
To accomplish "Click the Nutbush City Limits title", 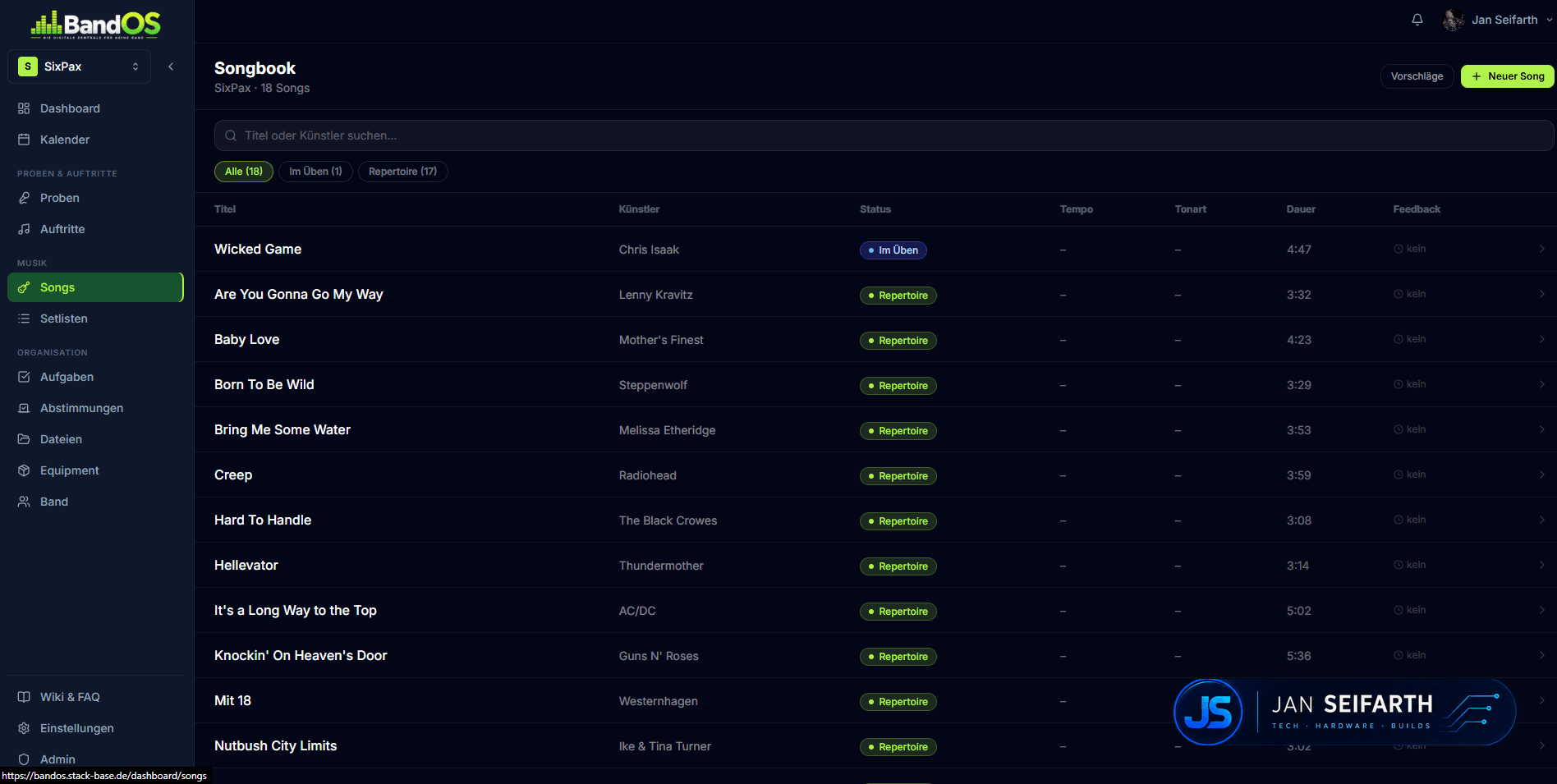I will pos(276,745).
